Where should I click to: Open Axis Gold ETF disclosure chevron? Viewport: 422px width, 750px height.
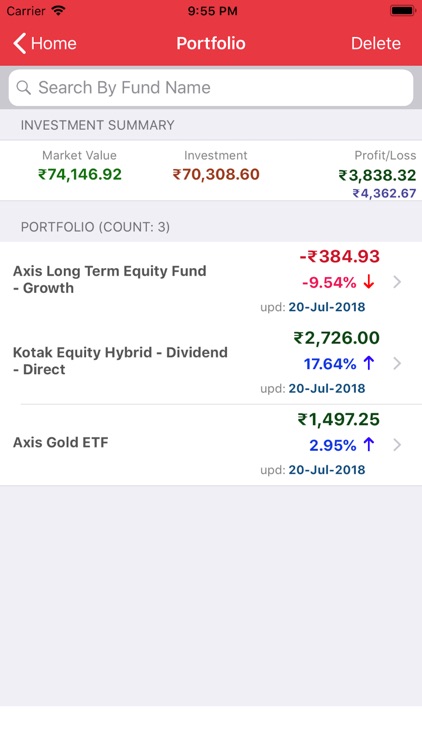[397, 445]
